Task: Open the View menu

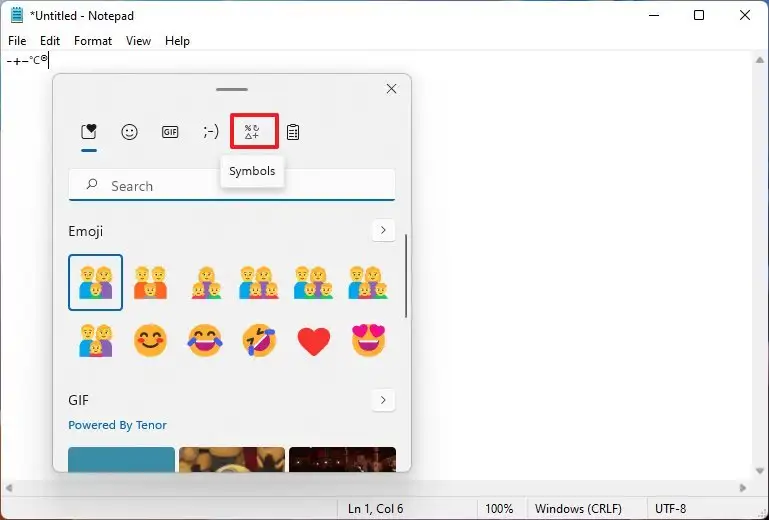Action: [138, 41]
